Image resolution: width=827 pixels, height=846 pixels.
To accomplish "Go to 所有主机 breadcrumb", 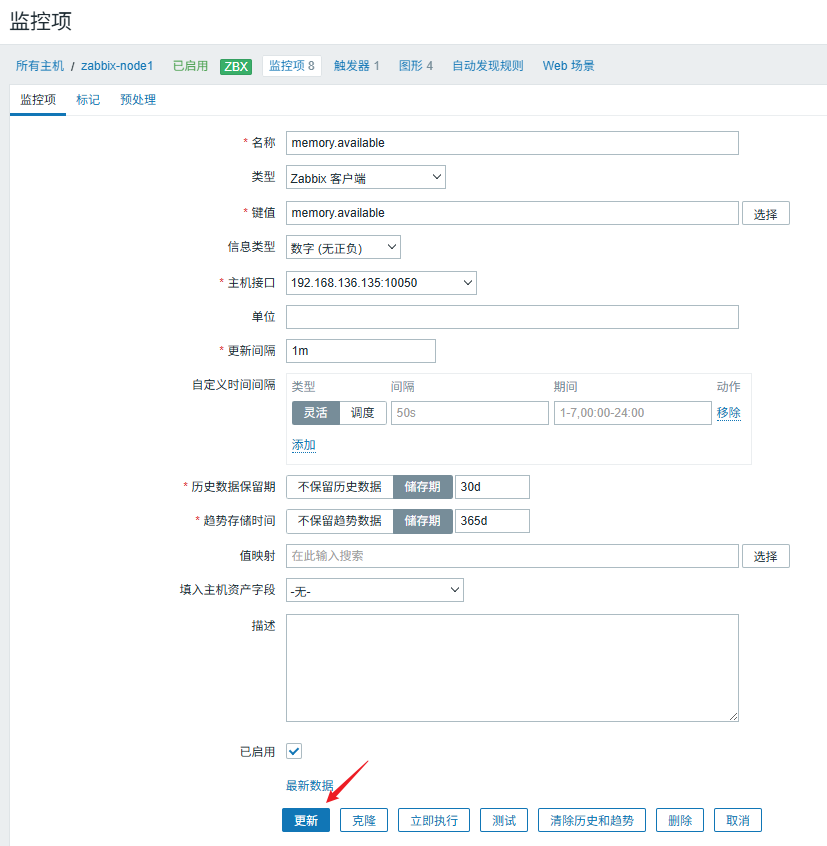I will pos(40,66).
